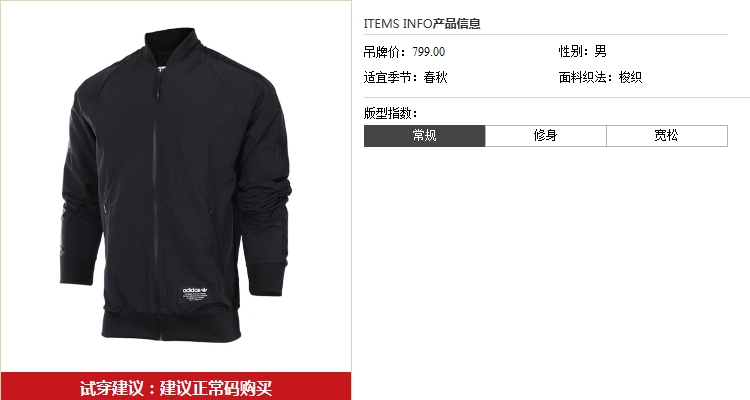Click the red 试穿建议 banner
The width and height of the screenshot is (750, 400).
point(176,386)
